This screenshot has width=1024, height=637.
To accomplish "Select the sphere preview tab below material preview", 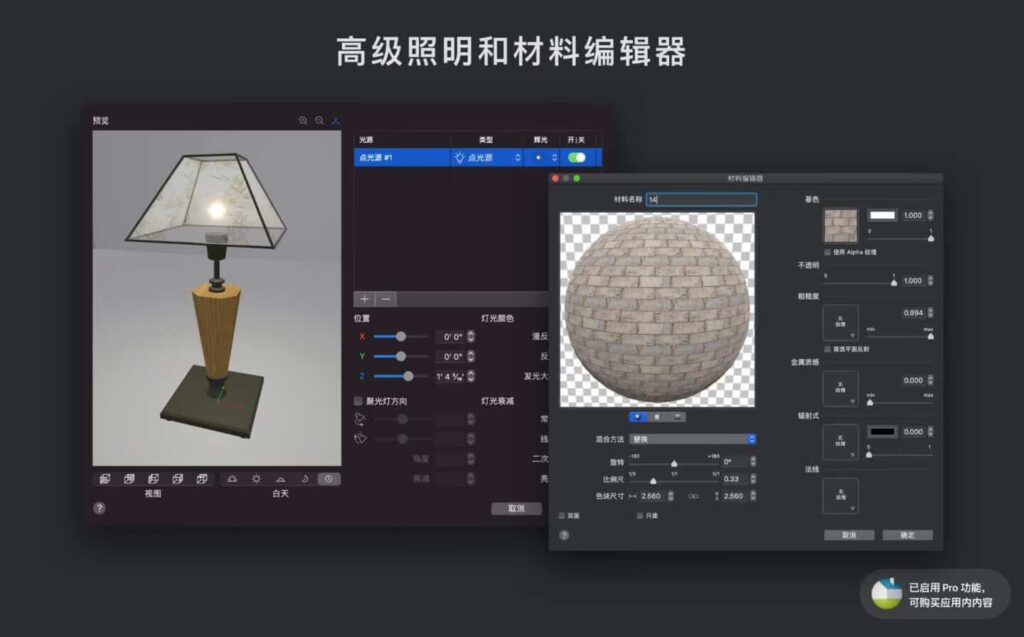I will [638, 417].
